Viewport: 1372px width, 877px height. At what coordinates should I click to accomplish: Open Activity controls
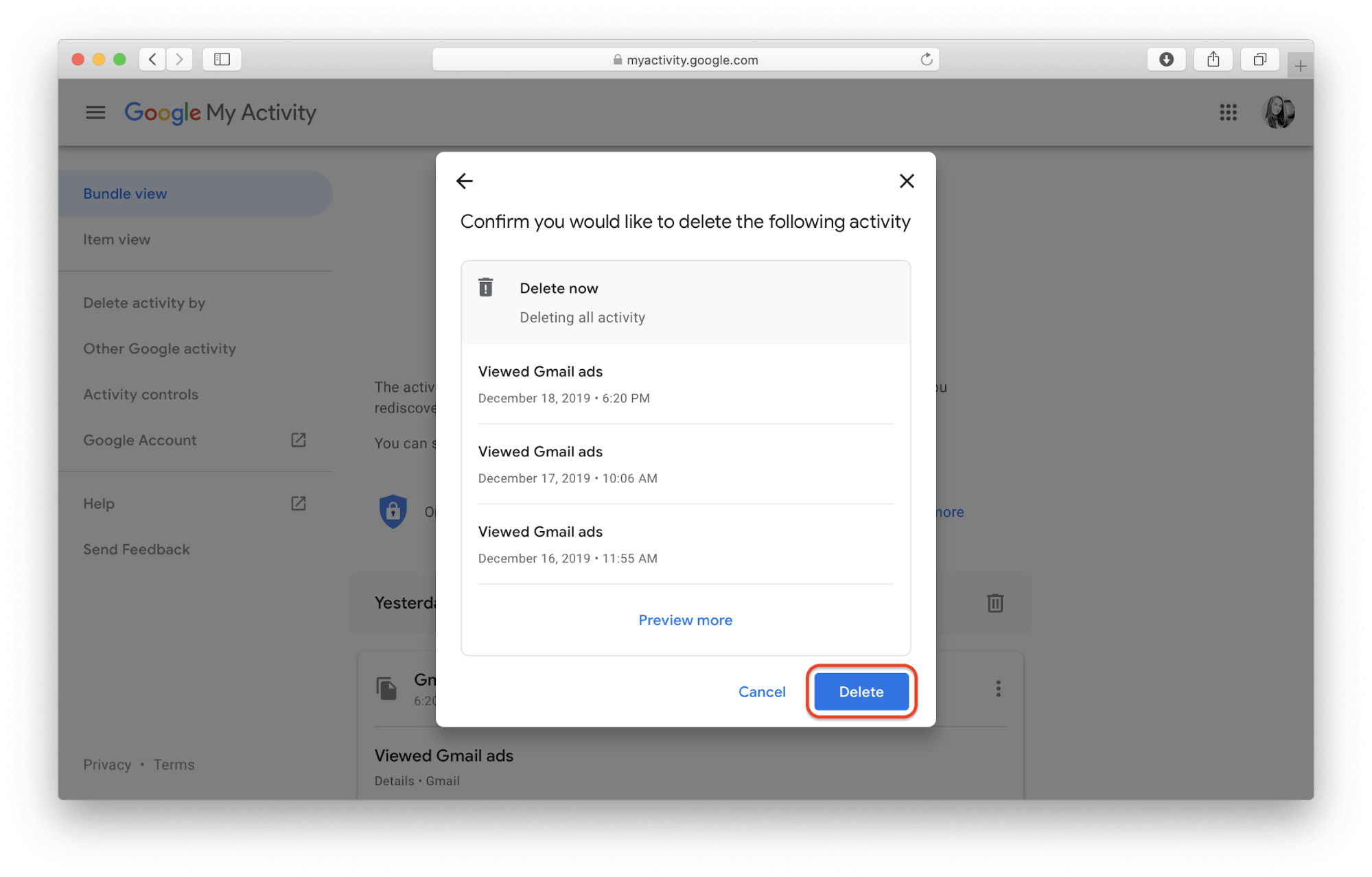click(195, 395)
